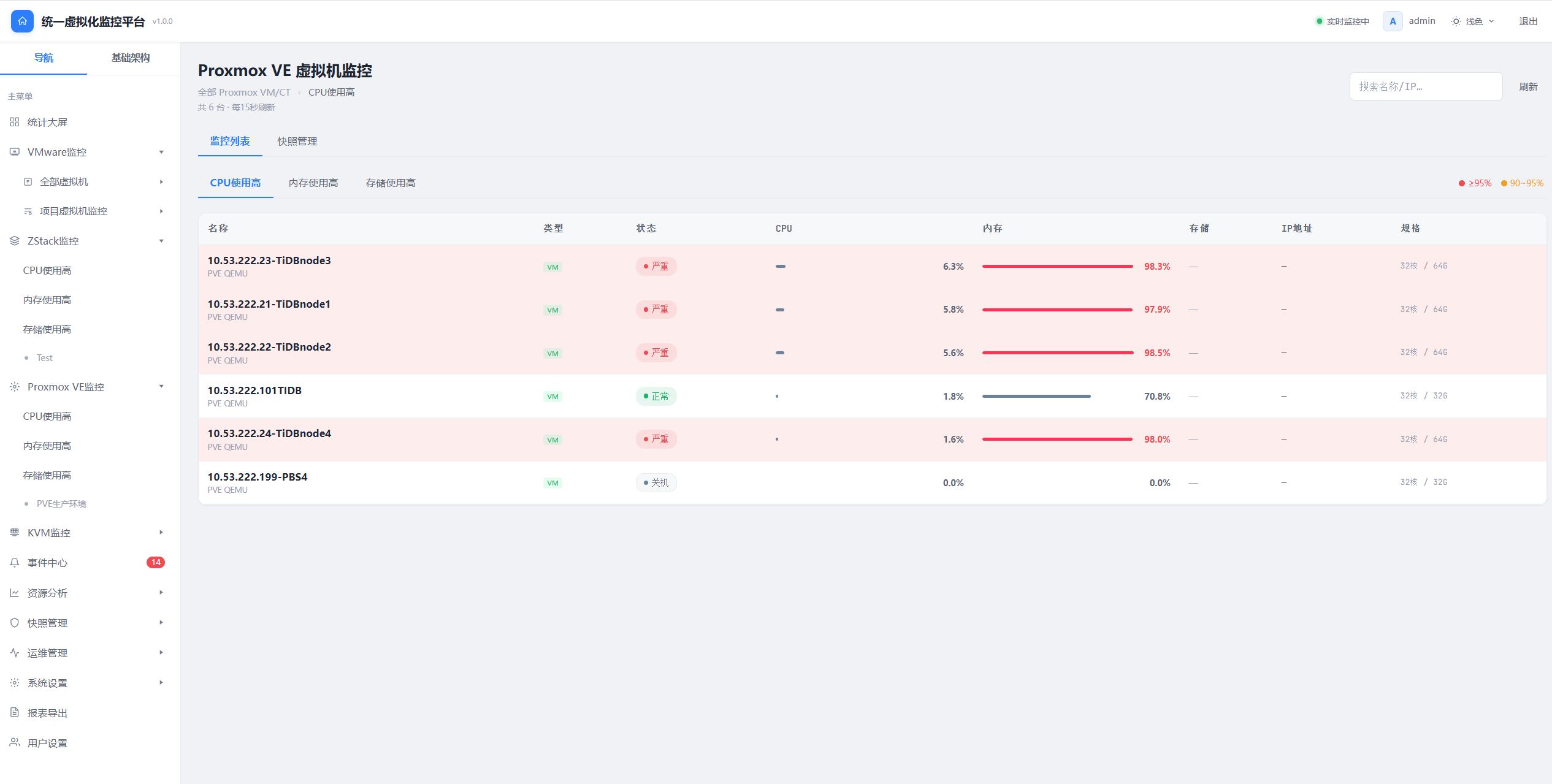Switch to the 快照管理 tab
1552x784 pixels.
click(297, 141)
